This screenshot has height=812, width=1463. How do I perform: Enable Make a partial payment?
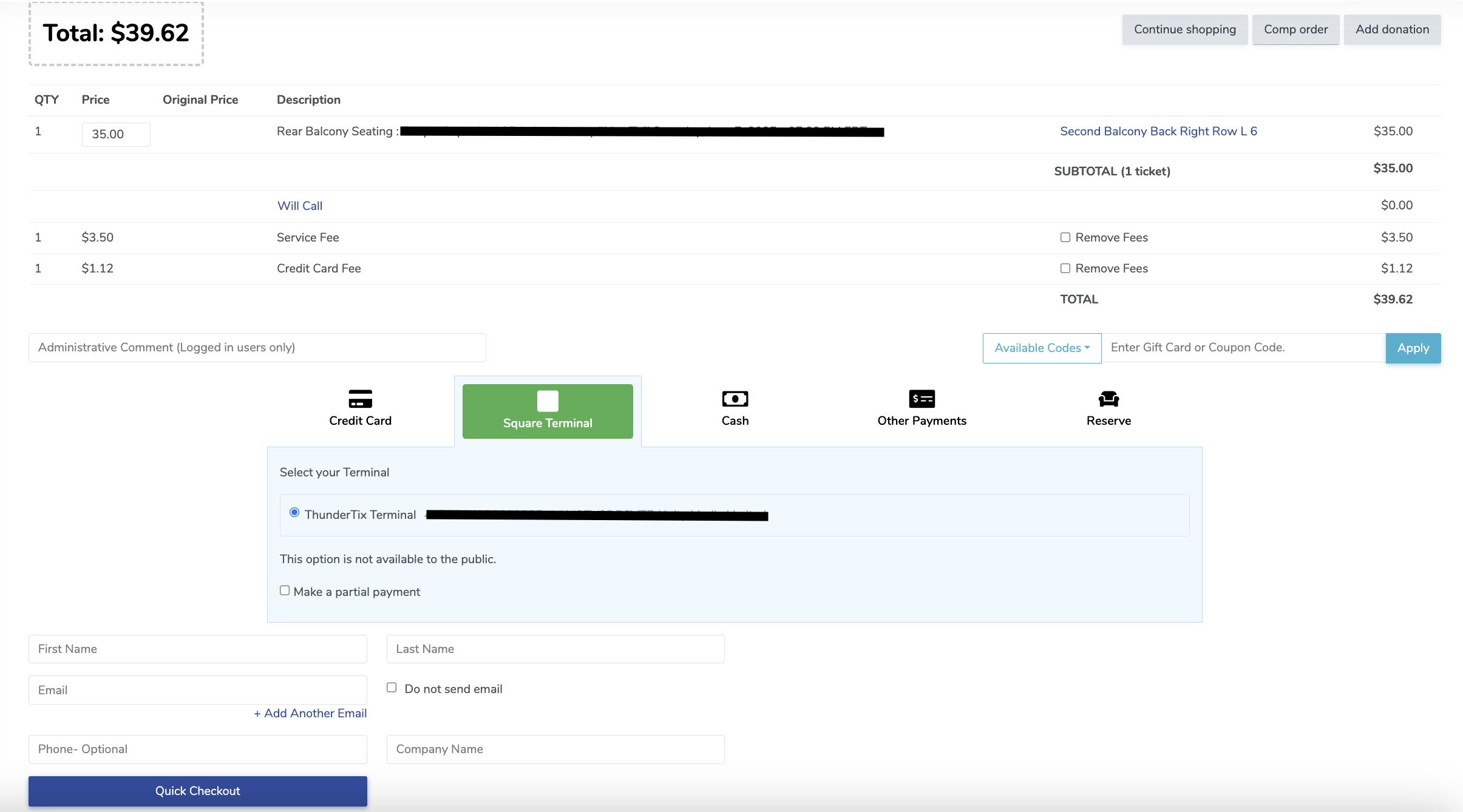pos(285,590)
